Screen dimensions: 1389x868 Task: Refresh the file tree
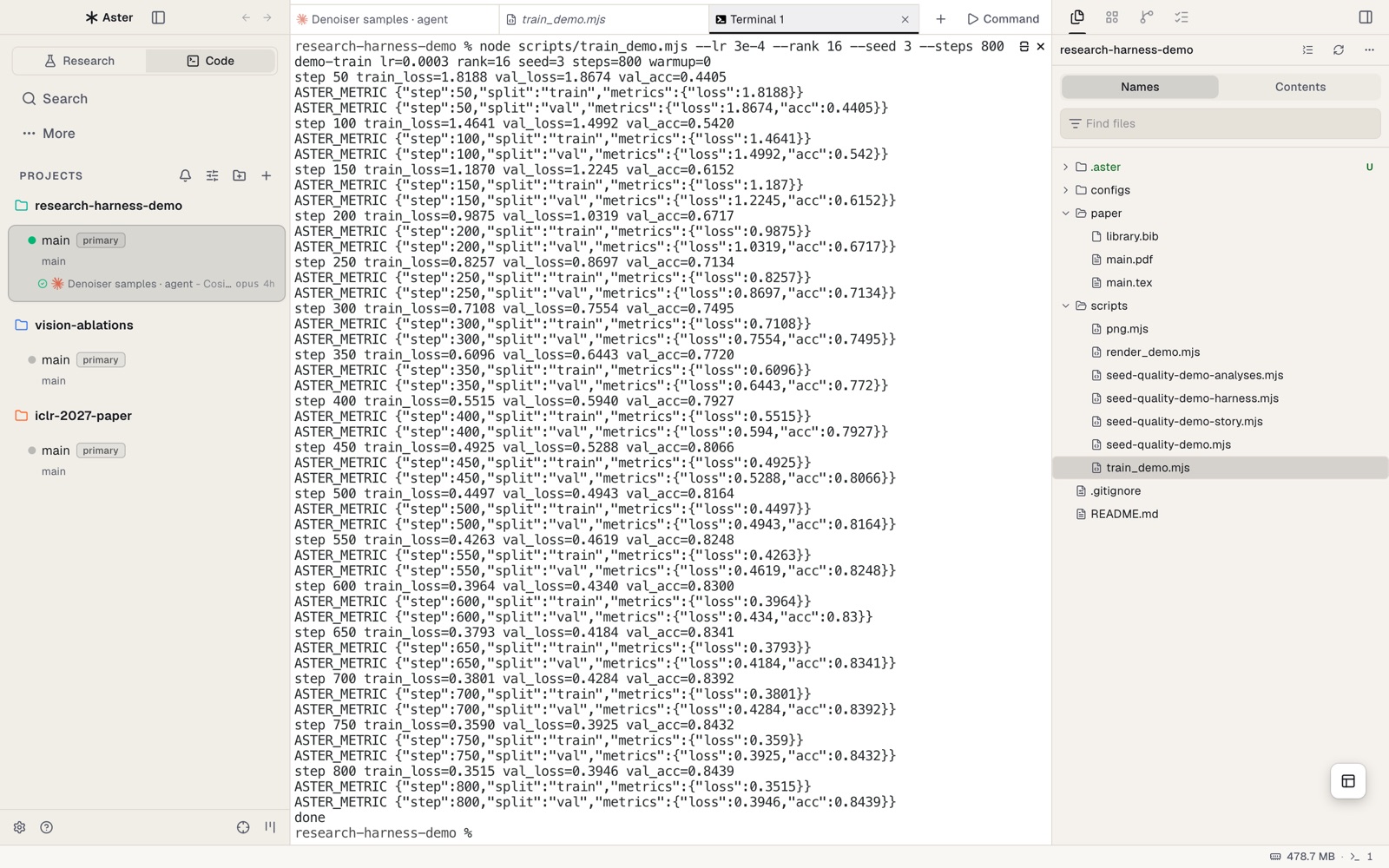pyautogui.click(x=1339, y=50)
